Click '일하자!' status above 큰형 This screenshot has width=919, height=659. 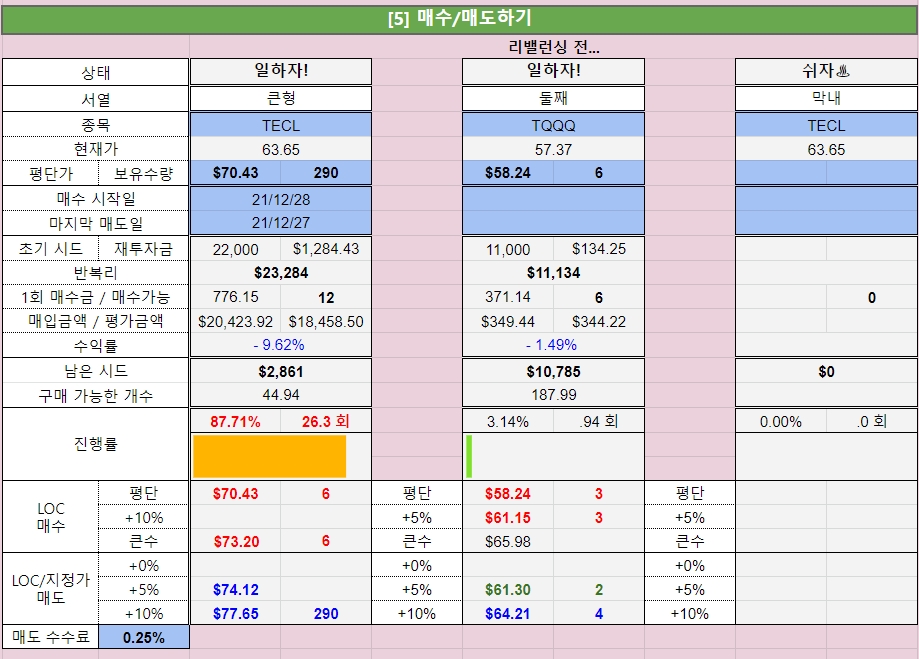281,71
